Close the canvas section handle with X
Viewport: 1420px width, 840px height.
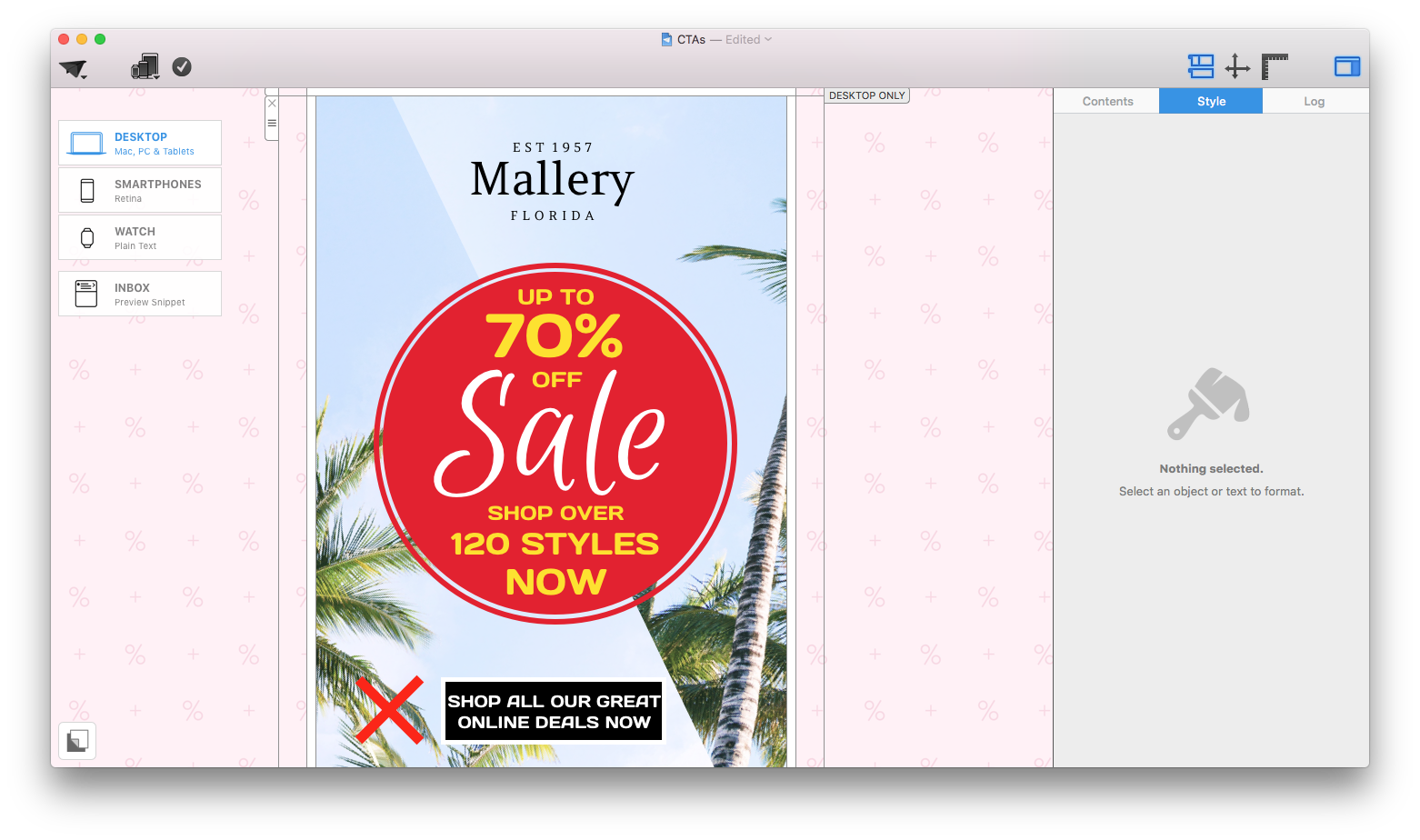click(272, 104)
